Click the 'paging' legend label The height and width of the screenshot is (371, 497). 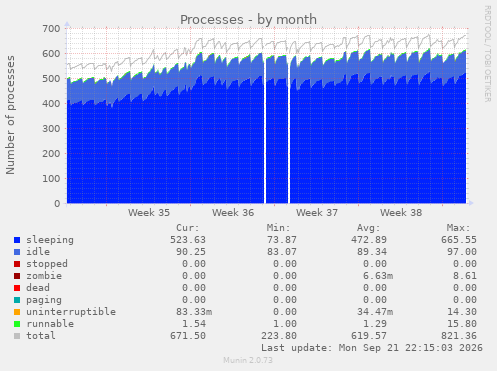[44, 300]
